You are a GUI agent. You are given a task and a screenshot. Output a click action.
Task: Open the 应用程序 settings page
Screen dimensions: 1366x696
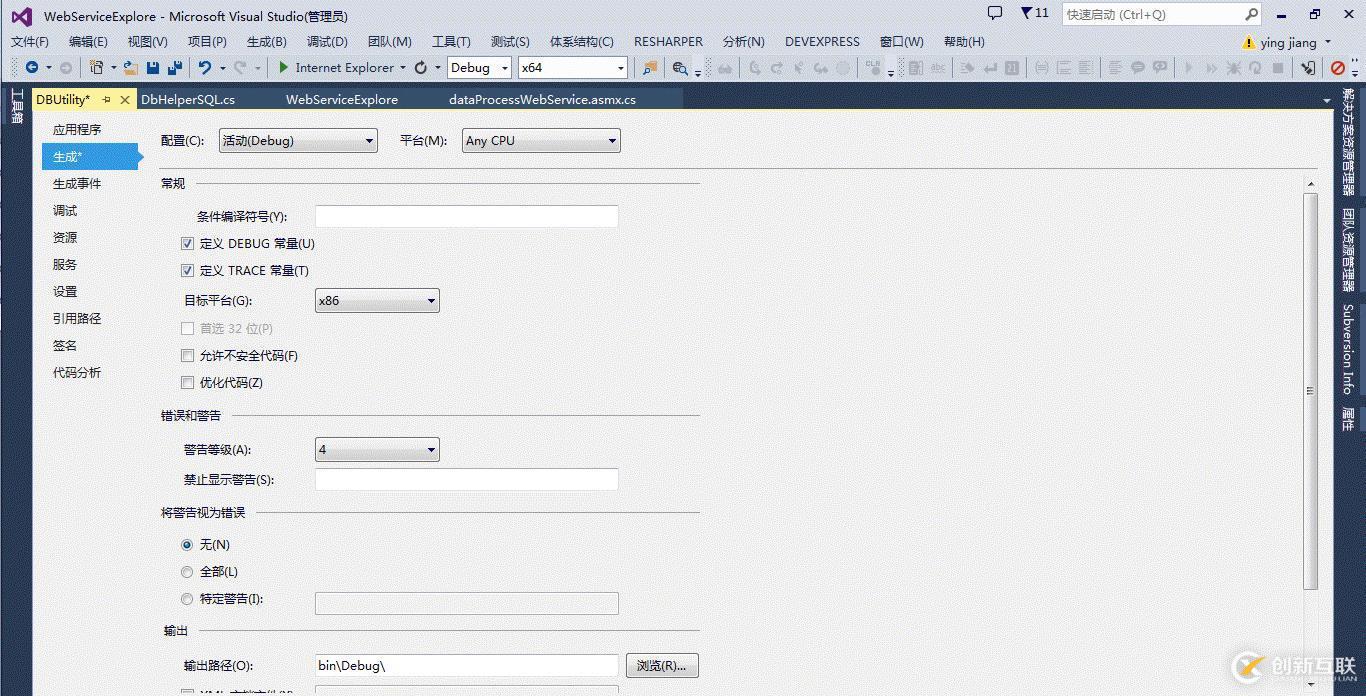77,129
